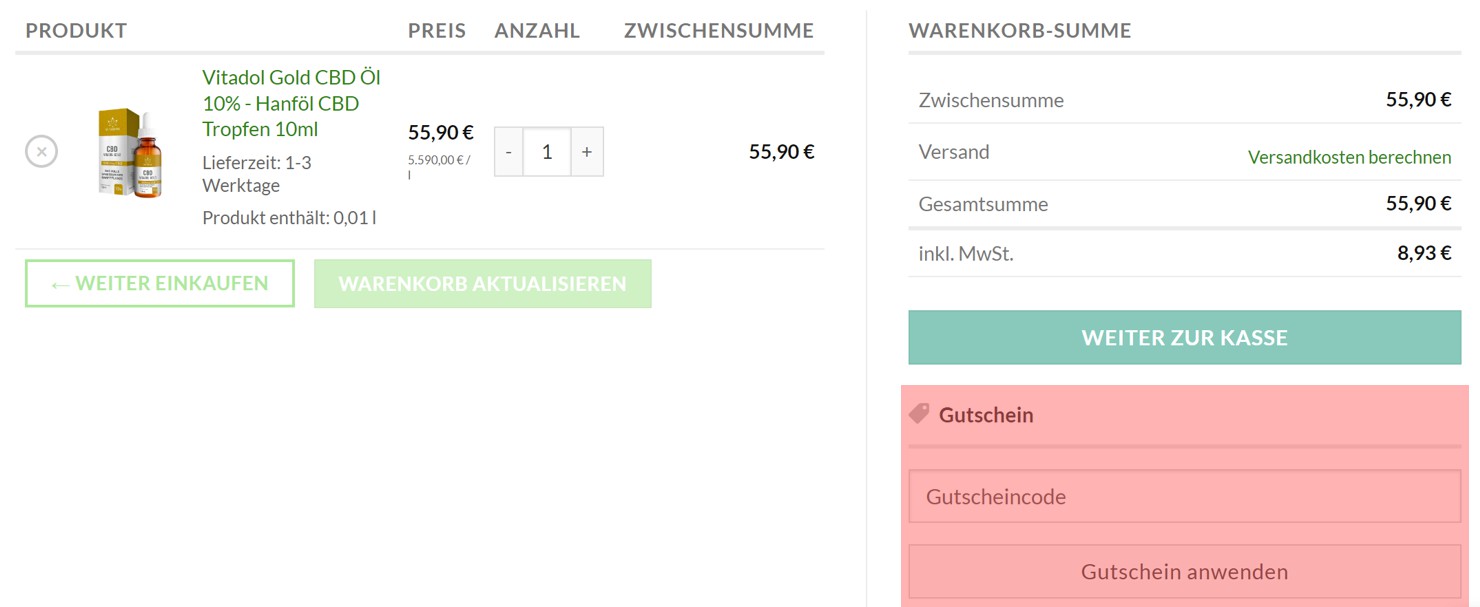1480x607 pixels.
Task: Select the Produkt column header
Action: (x=76, y=31)
